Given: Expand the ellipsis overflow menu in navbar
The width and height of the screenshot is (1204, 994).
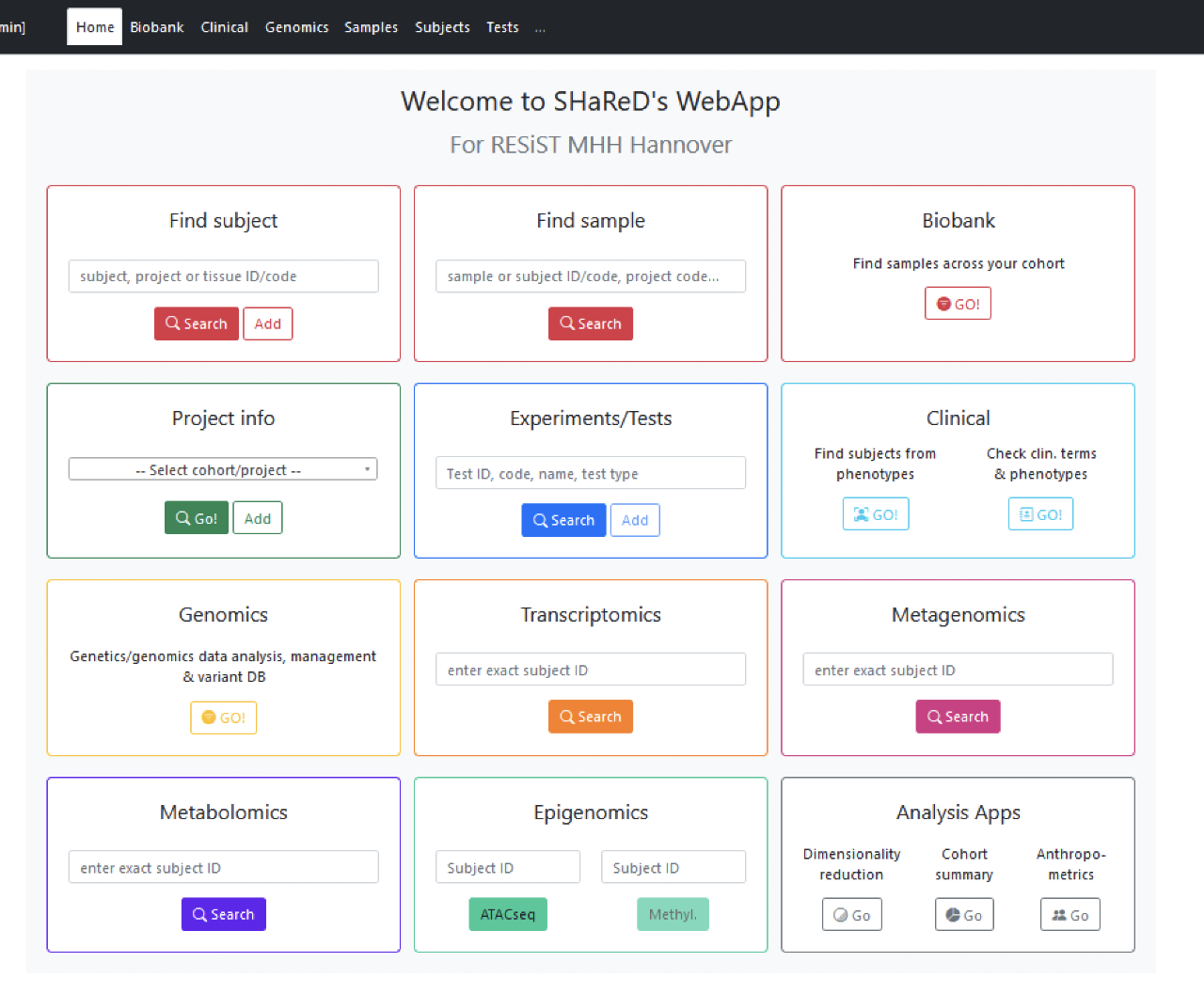Looking at the screenshot, I should (540, 28).
